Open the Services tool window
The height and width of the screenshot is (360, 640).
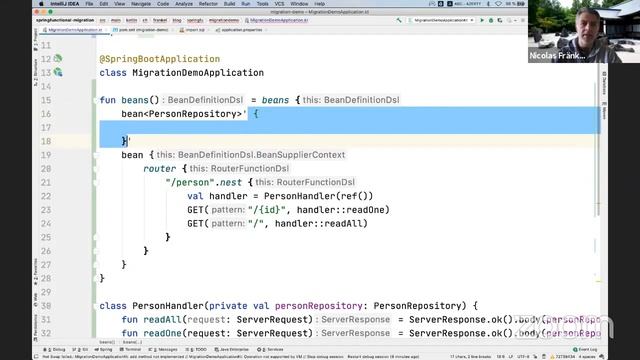tap(270, 350)
